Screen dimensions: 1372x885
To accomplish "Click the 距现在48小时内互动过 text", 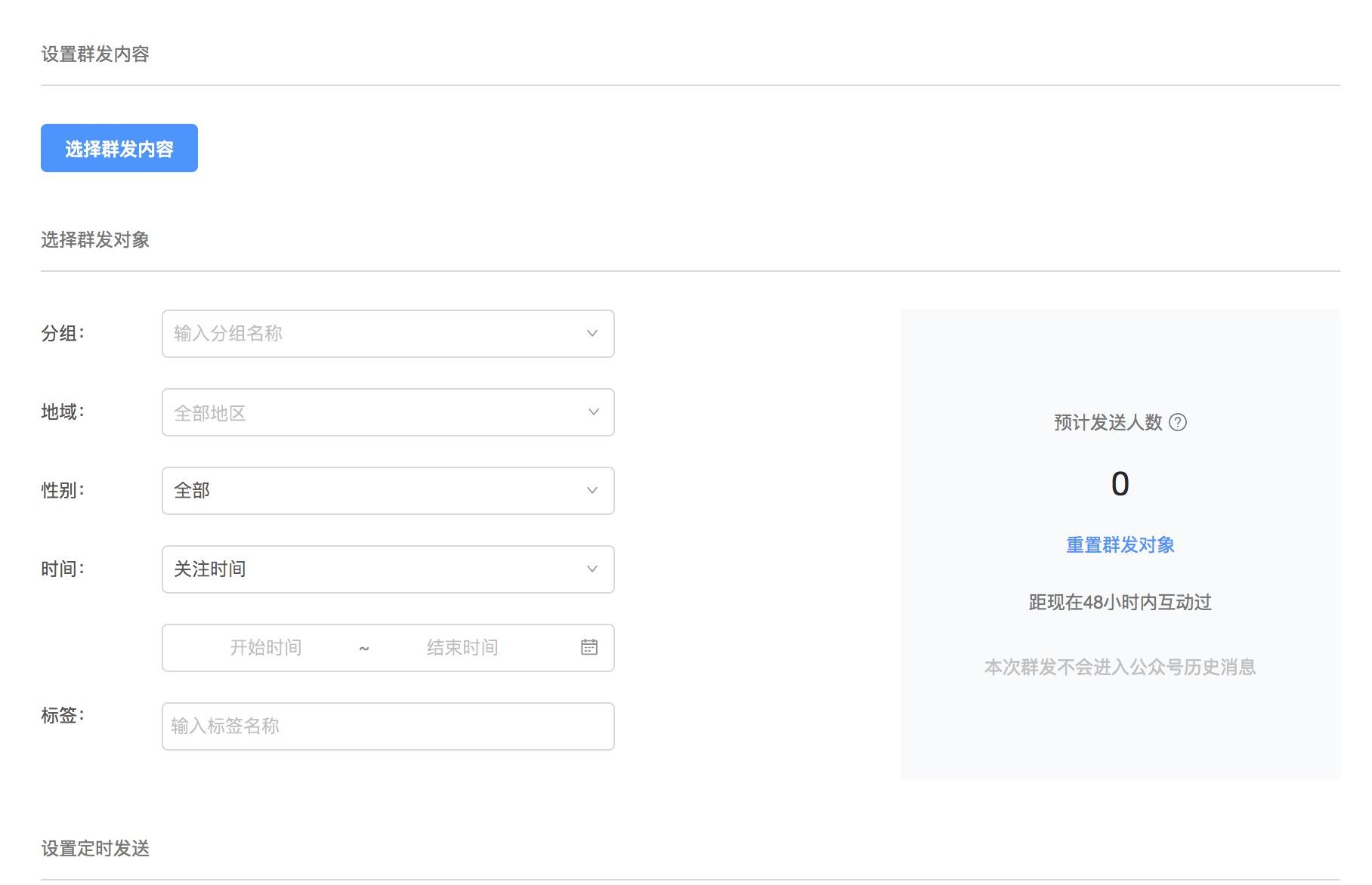I will pos(1120,603).
